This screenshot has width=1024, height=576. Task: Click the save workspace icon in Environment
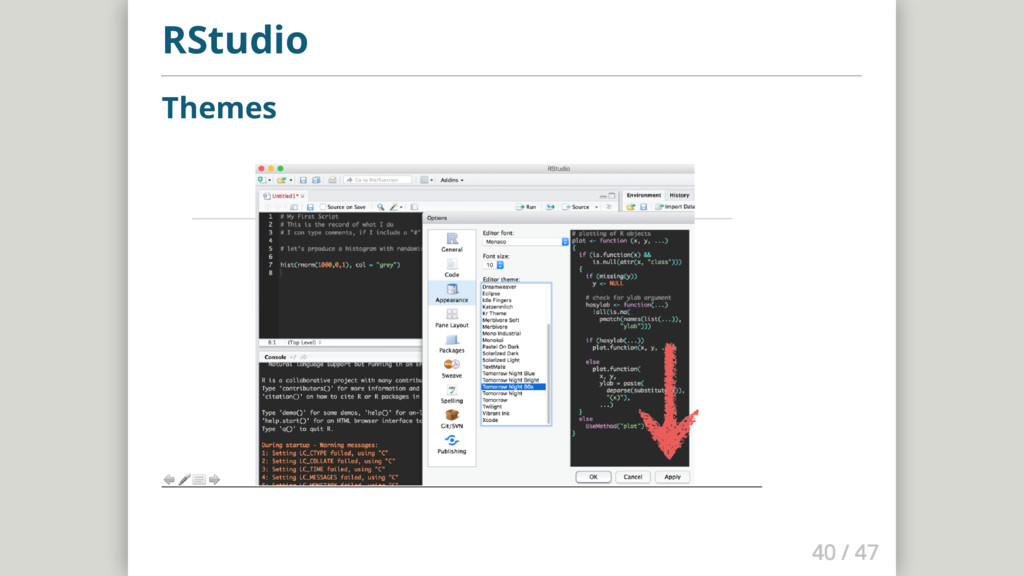(x=643, y=207)
